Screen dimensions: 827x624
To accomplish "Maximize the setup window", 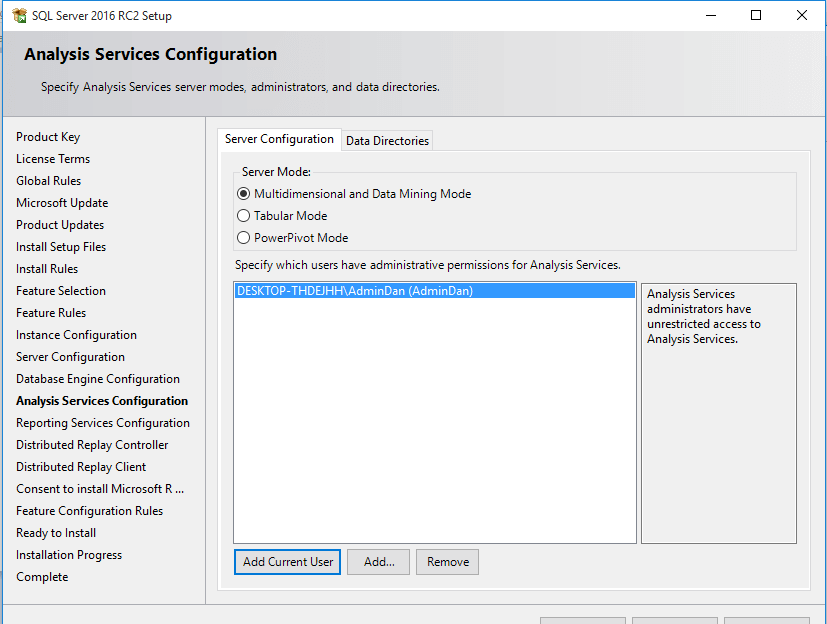I will 756,15.
